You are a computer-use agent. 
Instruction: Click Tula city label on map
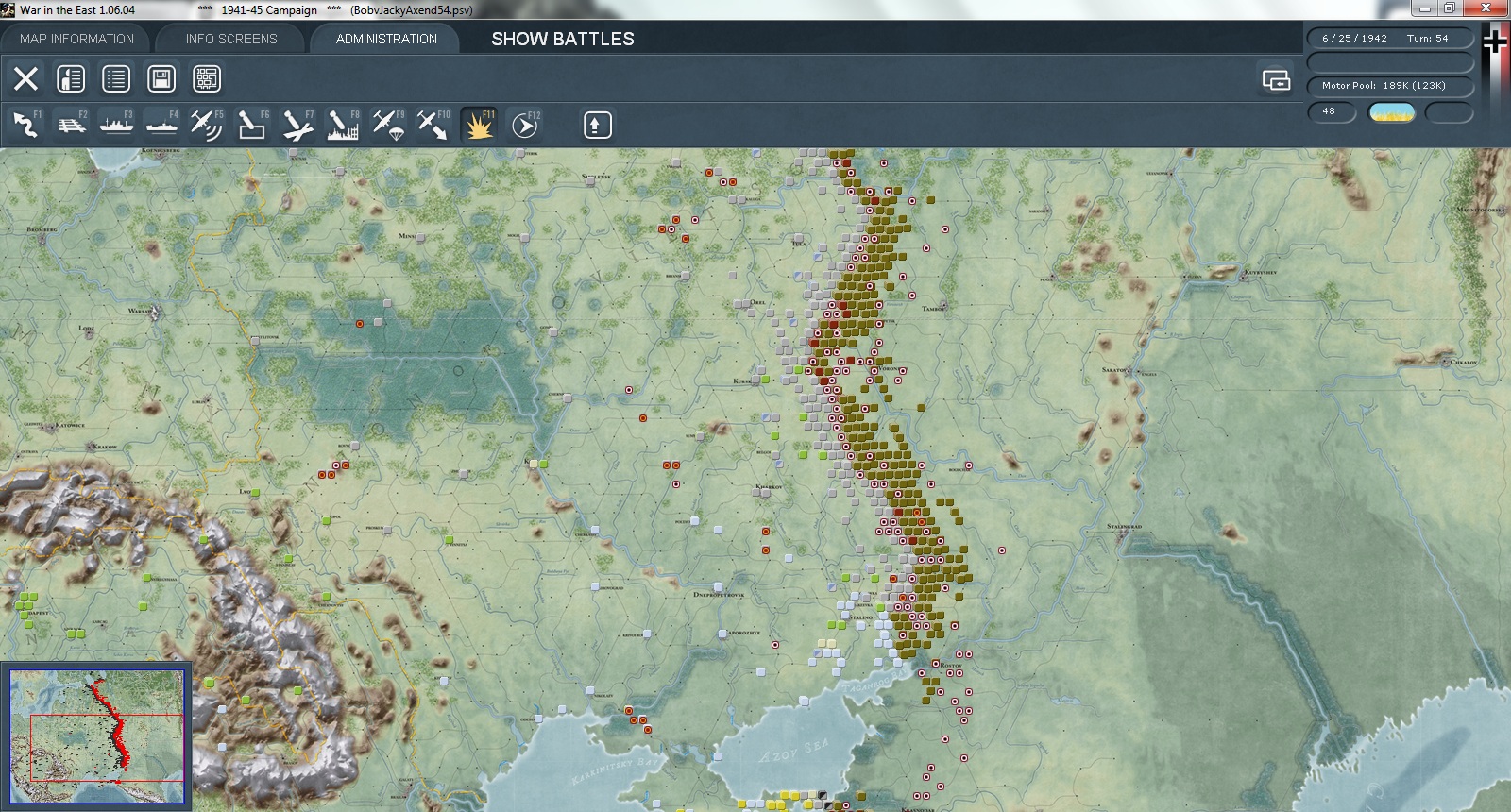pos(799,243)
